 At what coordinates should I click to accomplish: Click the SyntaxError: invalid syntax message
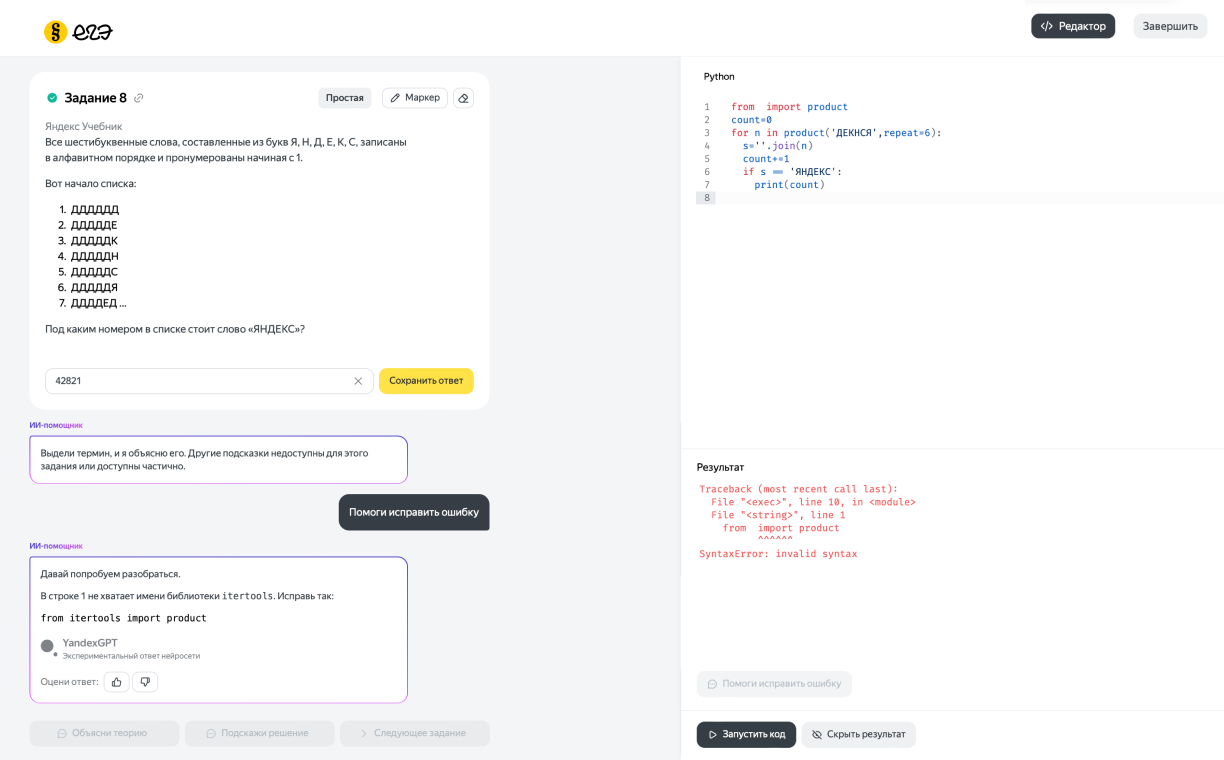778,554
